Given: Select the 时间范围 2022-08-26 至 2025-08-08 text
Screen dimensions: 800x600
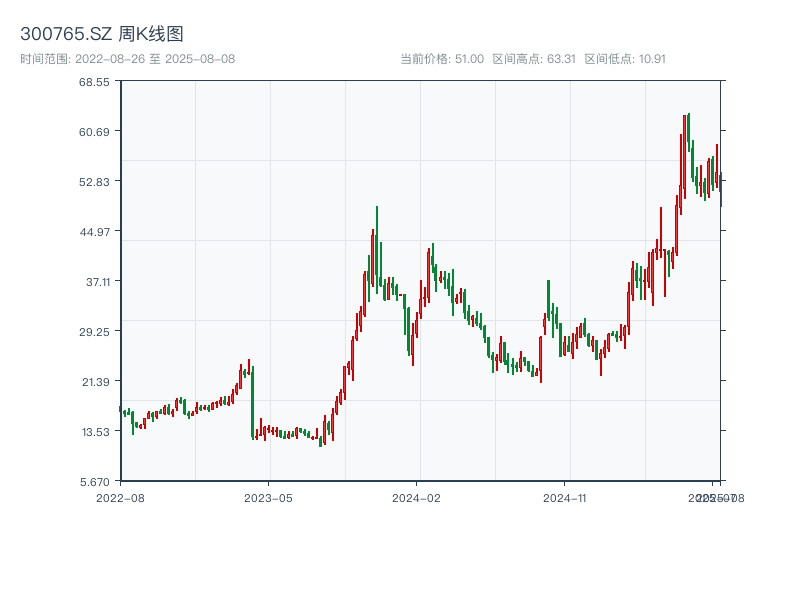Looking at the screenshot, I should point(128,59).
